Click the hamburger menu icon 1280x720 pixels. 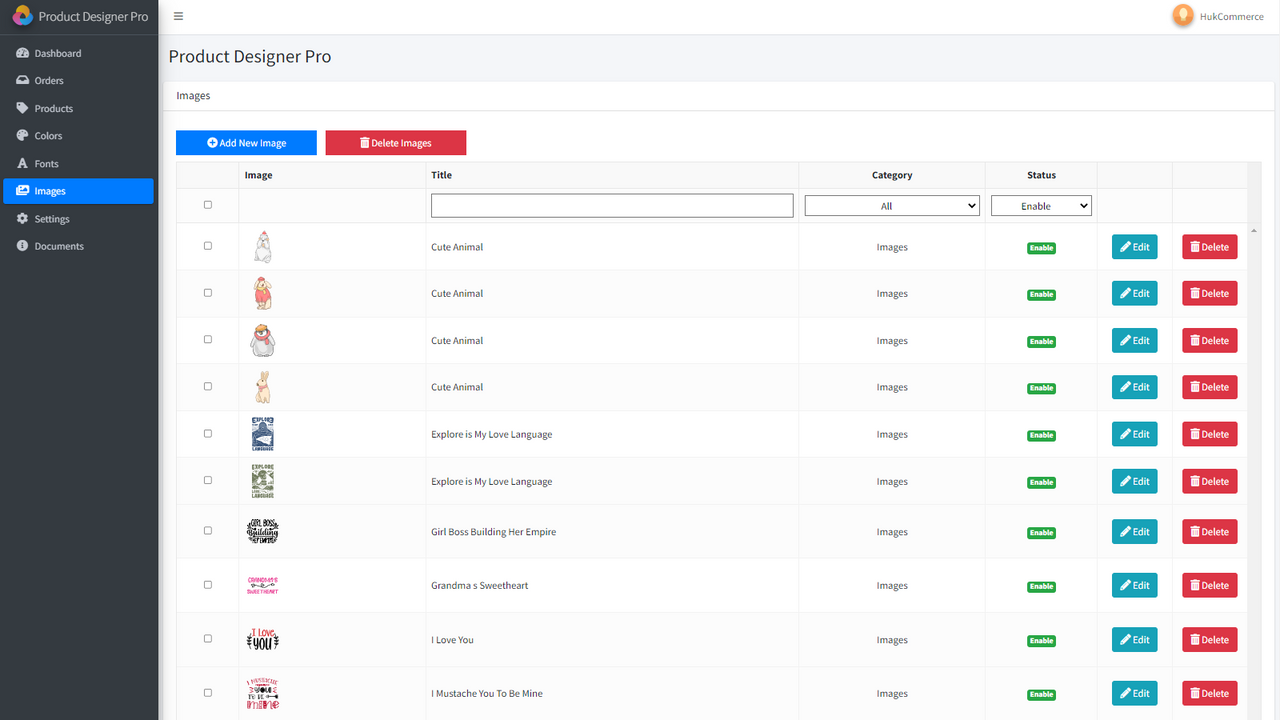(178, 16)
